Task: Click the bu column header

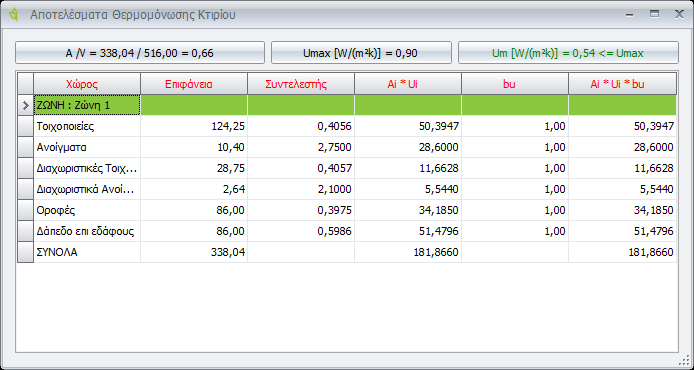Action: click(515, 84)
